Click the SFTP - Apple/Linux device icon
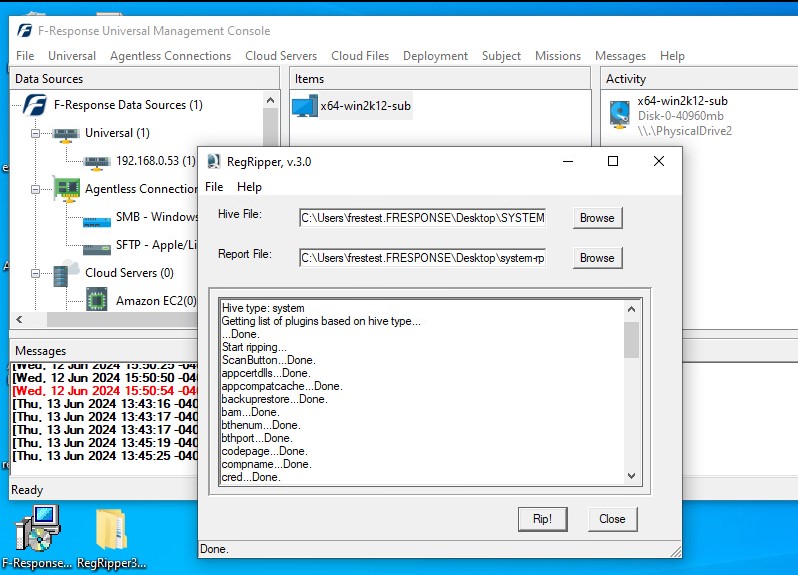 tap(97, 249)
